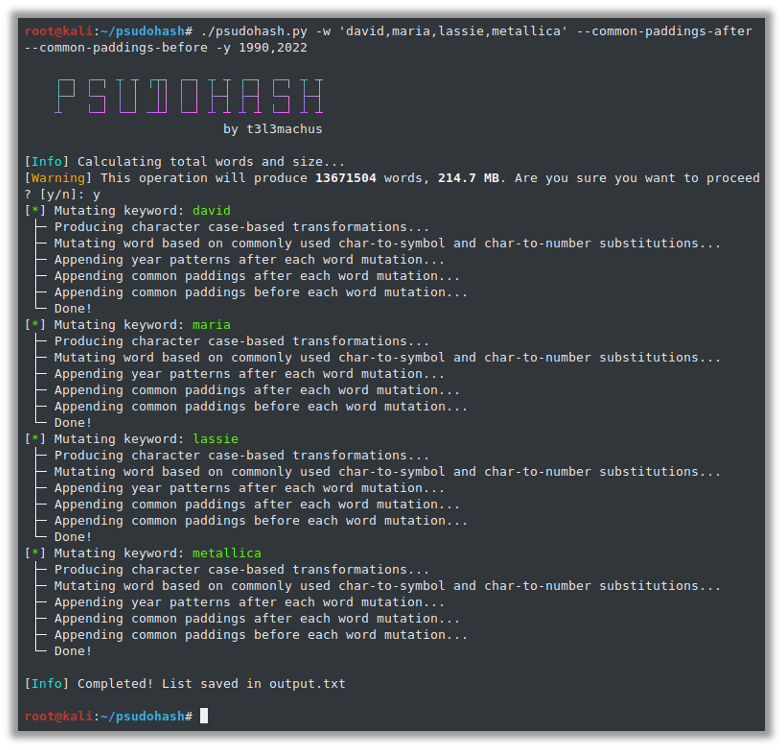Click 'Appending year patterns' line under lassie
The image size is (784, 750).
[250, 488]
